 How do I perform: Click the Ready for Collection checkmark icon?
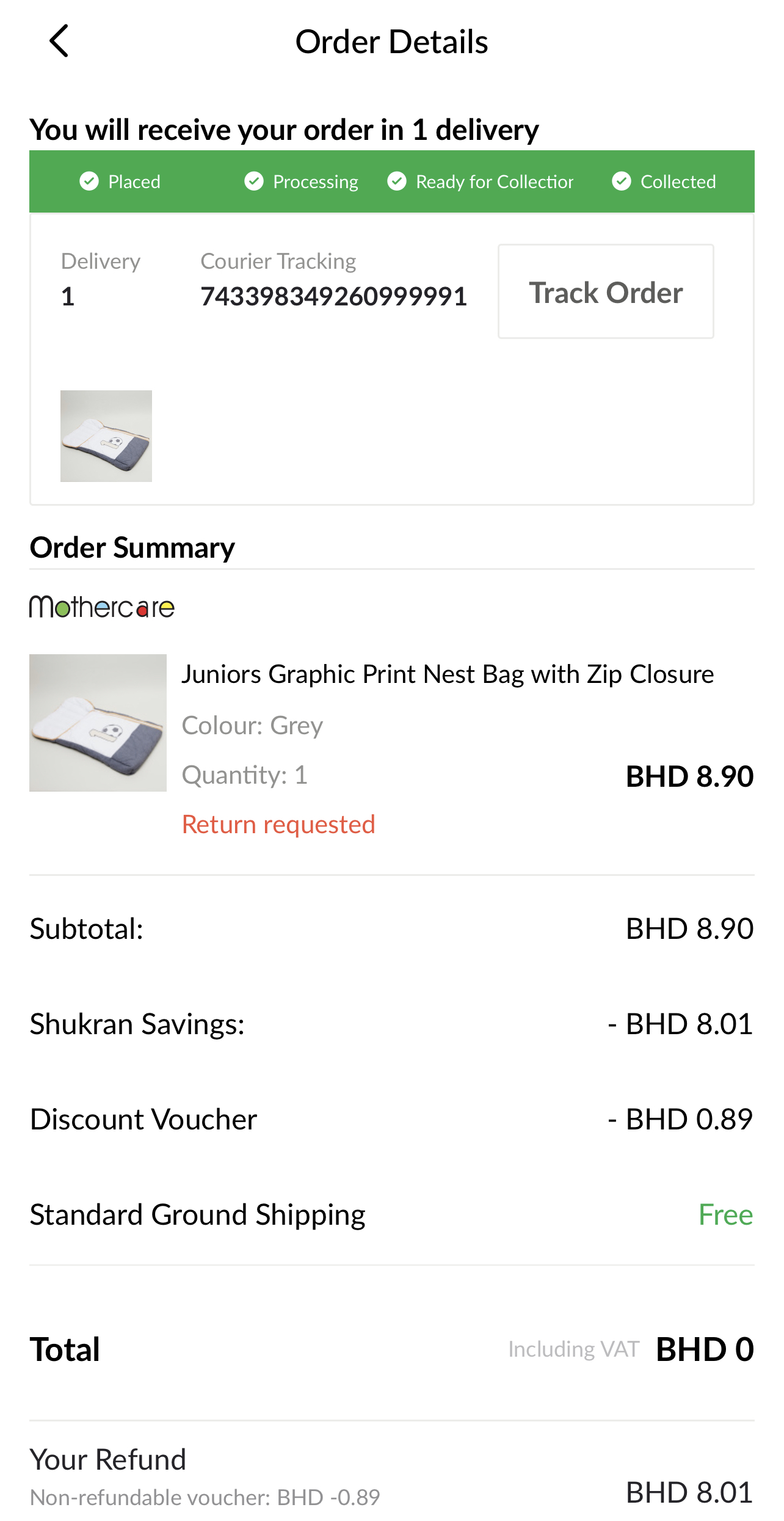[x=397, y=181]
